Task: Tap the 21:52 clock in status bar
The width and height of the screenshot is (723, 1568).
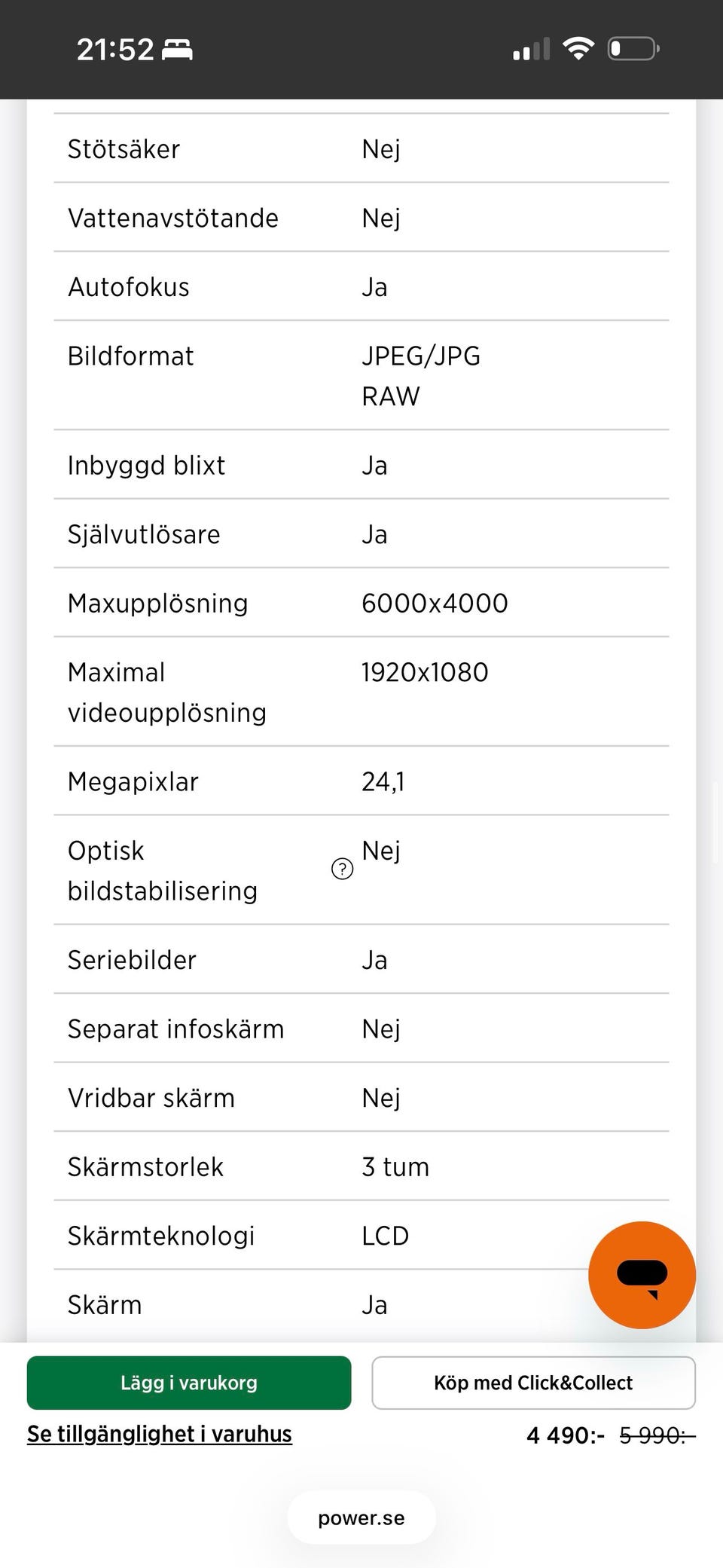Action: tap(115, 50)
